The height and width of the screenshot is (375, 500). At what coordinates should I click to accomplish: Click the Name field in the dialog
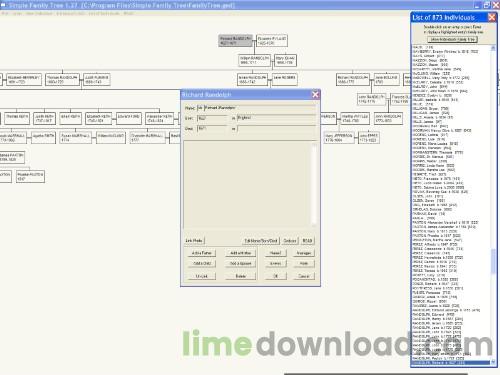[x=260, y=108]
